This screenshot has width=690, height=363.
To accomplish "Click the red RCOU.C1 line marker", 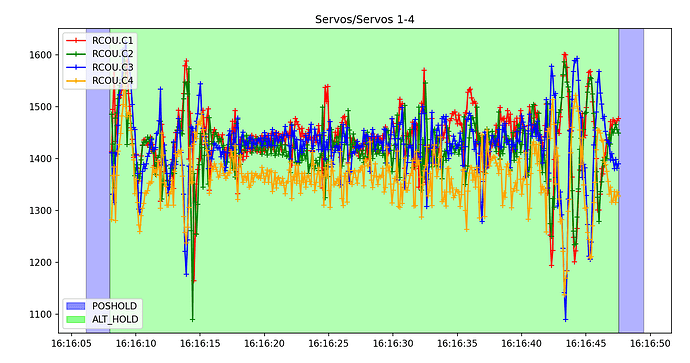I will (x=76, y=40).
